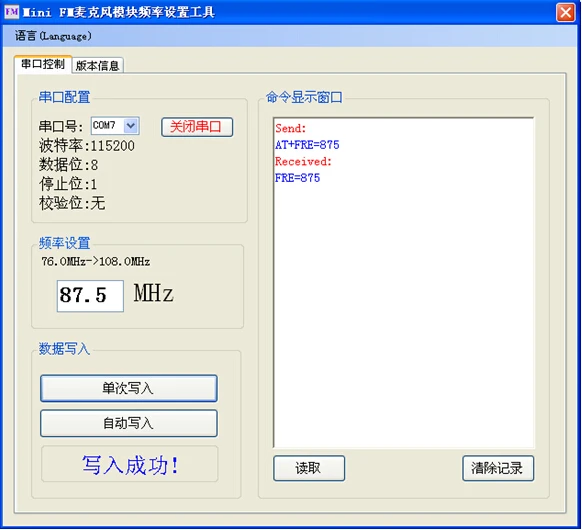This screenshot has height=530, width=582.
Task: Click the red Received: label in log
Action: pos(303,161)
